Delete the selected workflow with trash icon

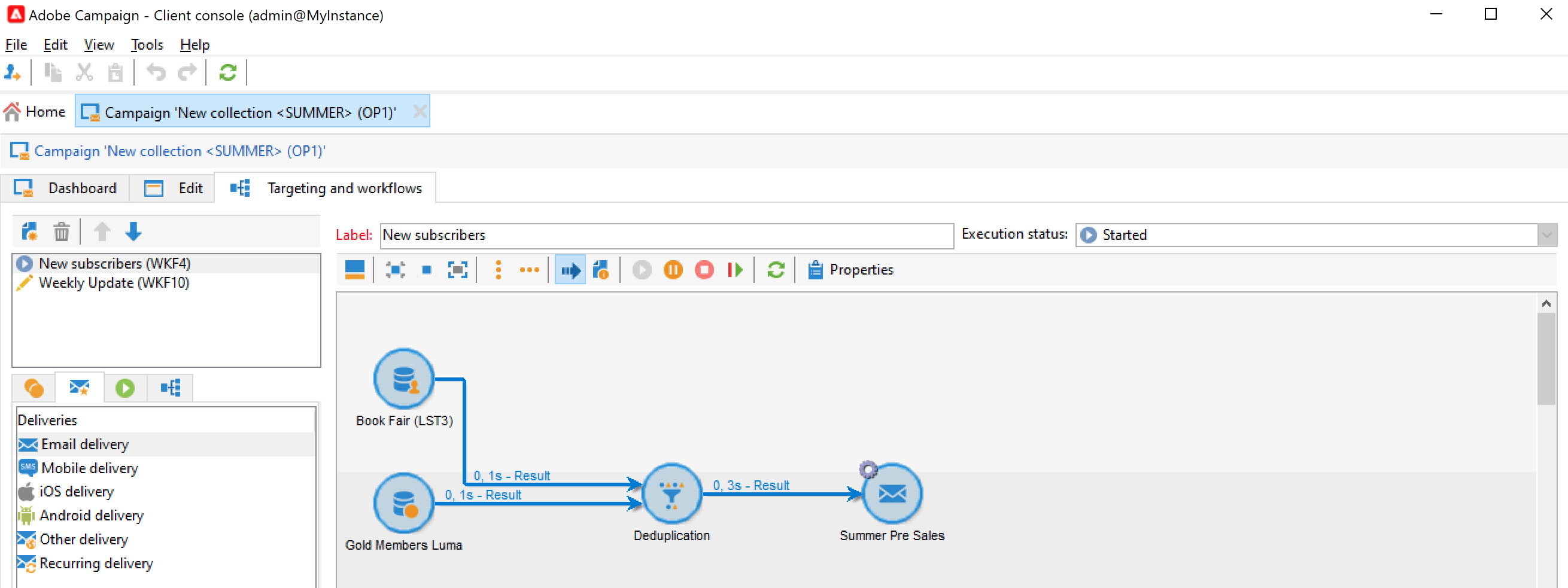point(62,232)
